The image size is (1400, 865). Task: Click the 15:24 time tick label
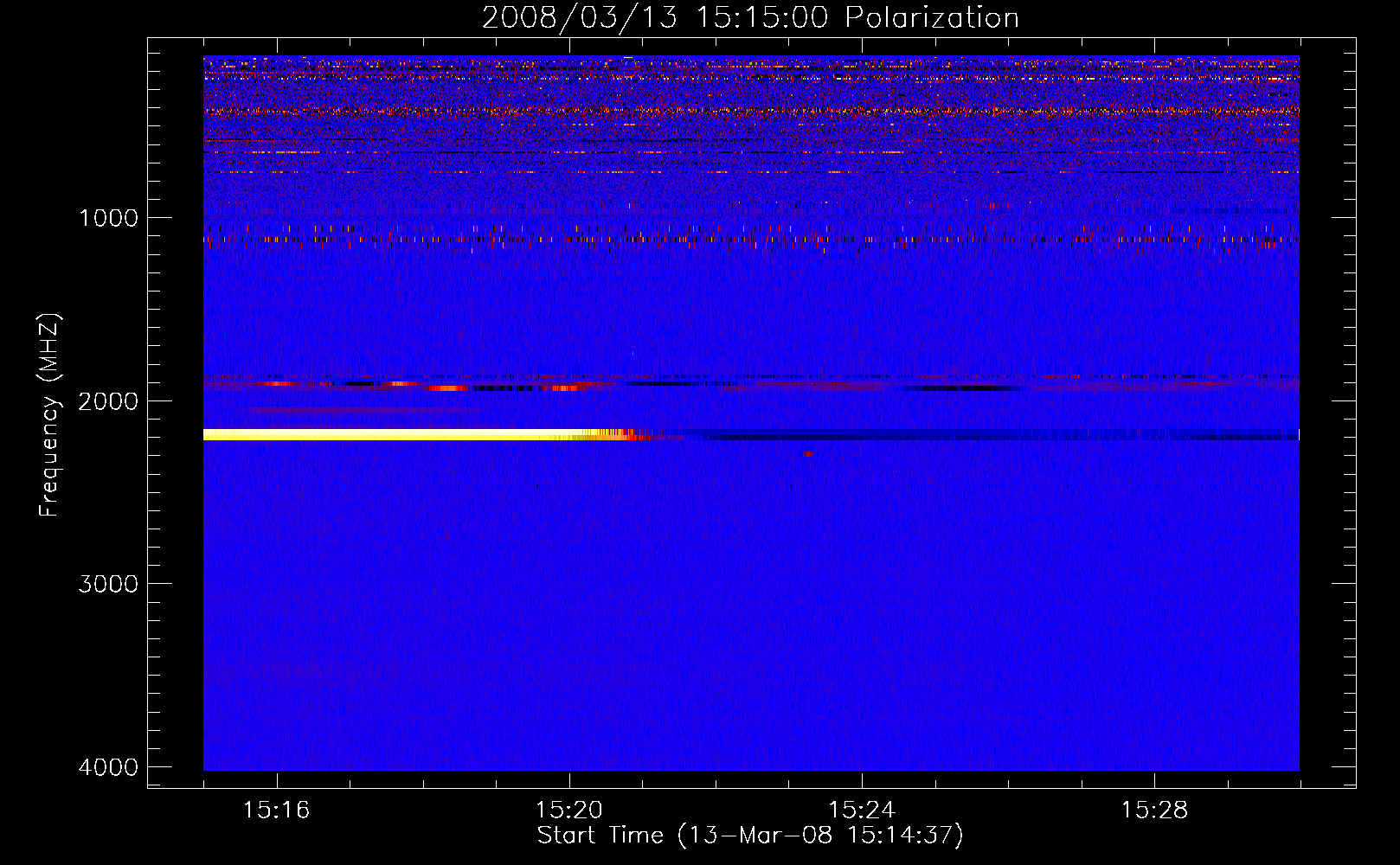click(862, 811)
